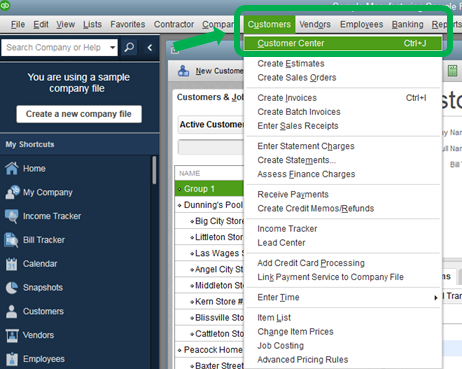Choose Create Credit Memos/Refunds
This screenshot has width=462, height=369.
coord(315,208)
